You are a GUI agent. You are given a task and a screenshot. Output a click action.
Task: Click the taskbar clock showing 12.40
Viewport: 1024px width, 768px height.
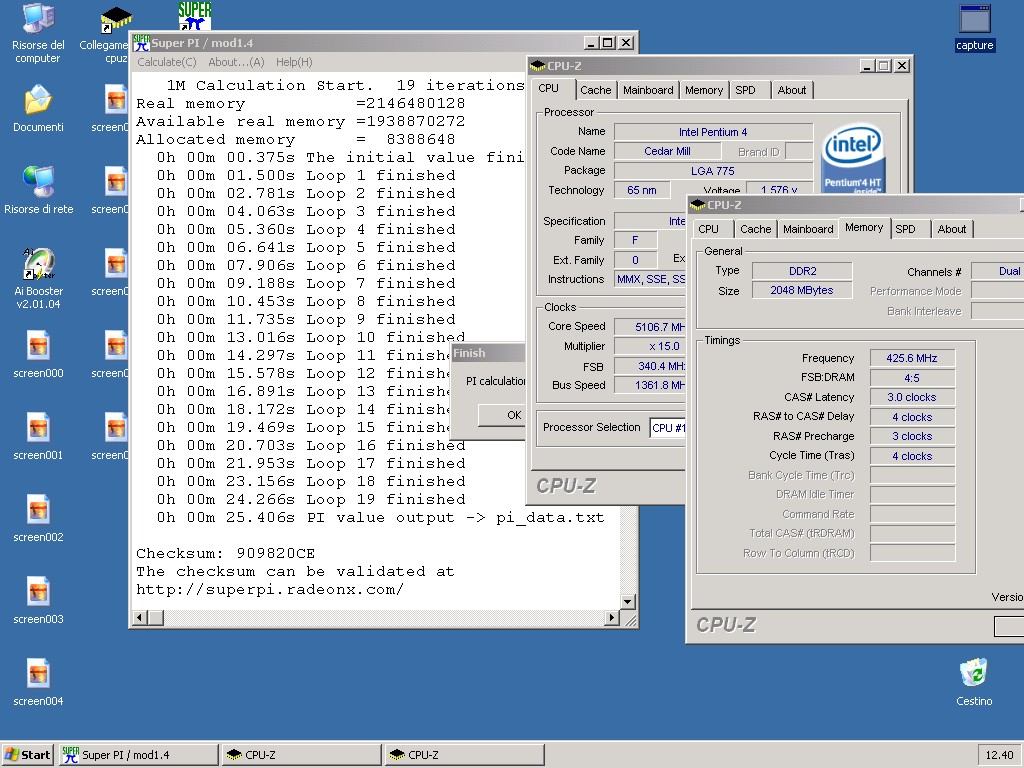coord(999,755)
